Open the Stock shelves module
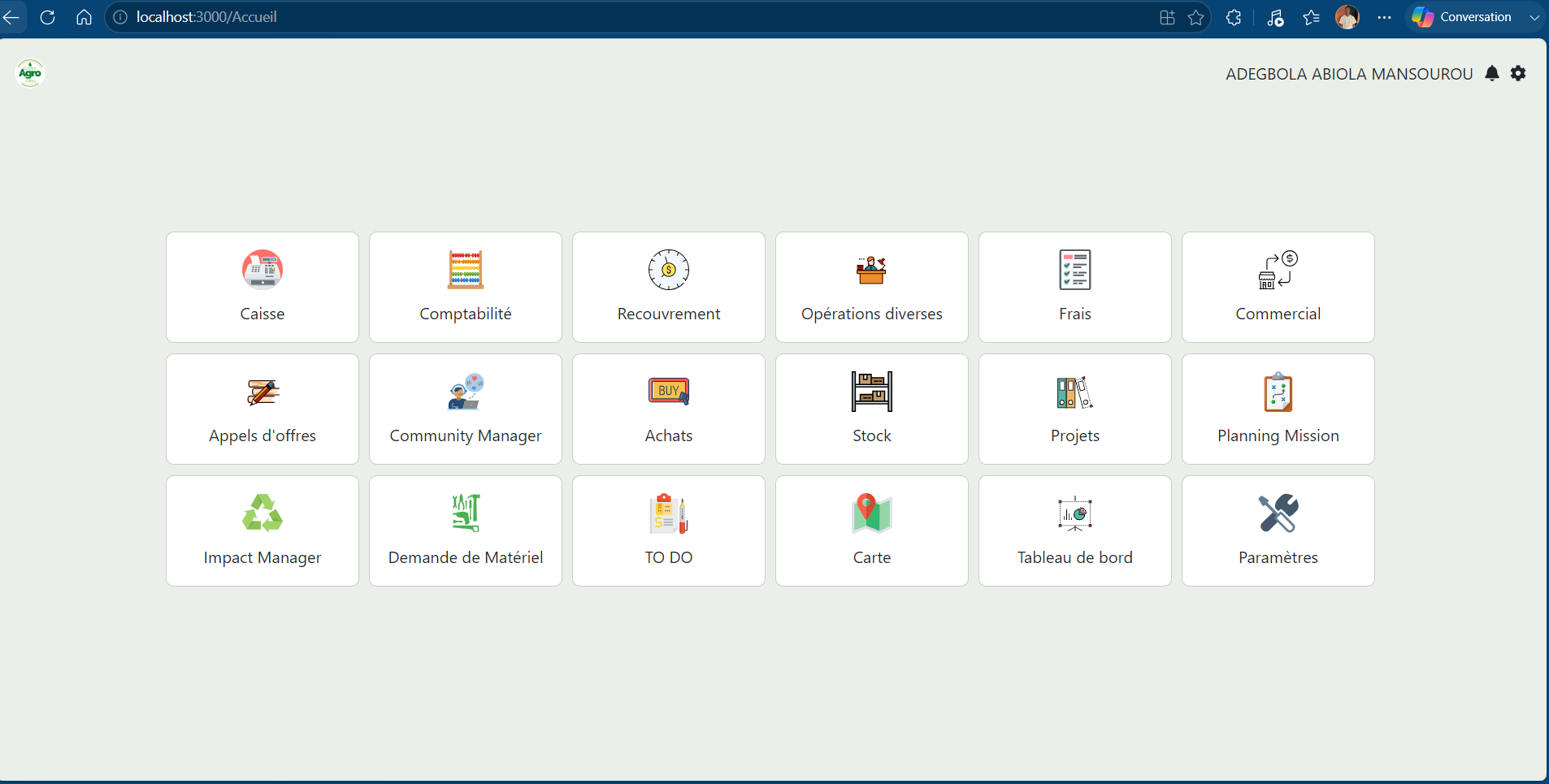The width and height of the screenshot is (1549, 784). click(872, 409)
